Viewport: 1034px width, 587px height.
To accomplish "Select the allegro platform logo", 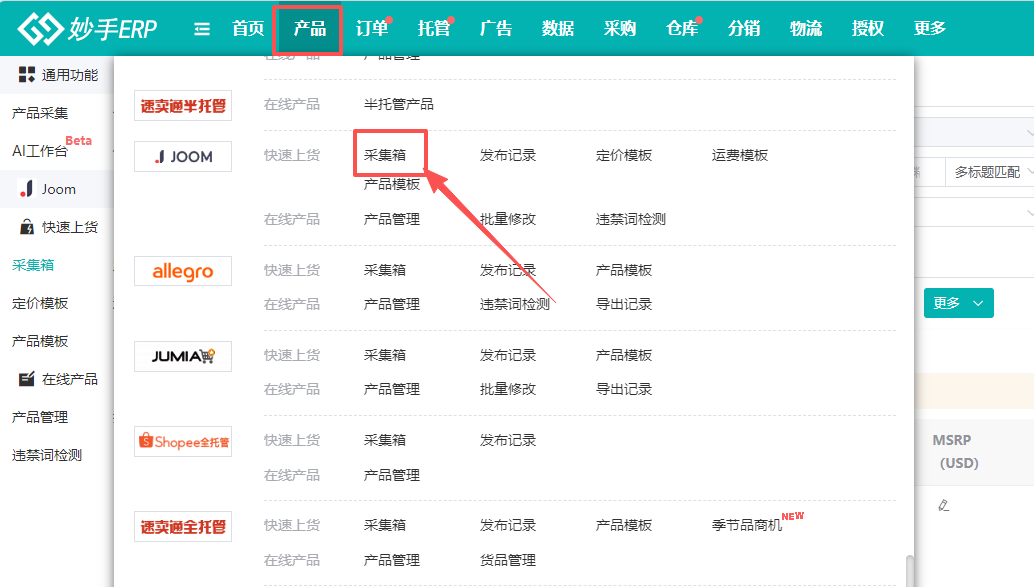I will point(183,271).
